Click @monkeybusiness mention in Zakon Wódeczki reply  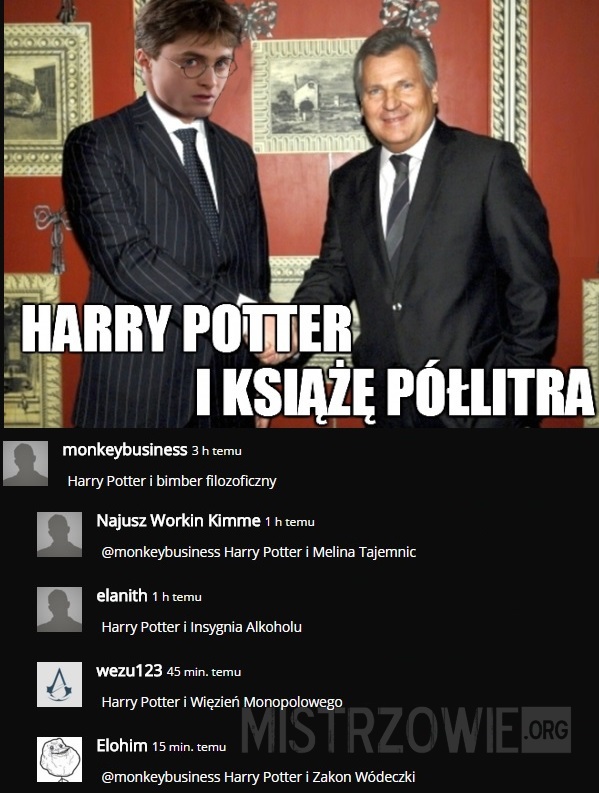pyautogui.click(x=161, y=776)
